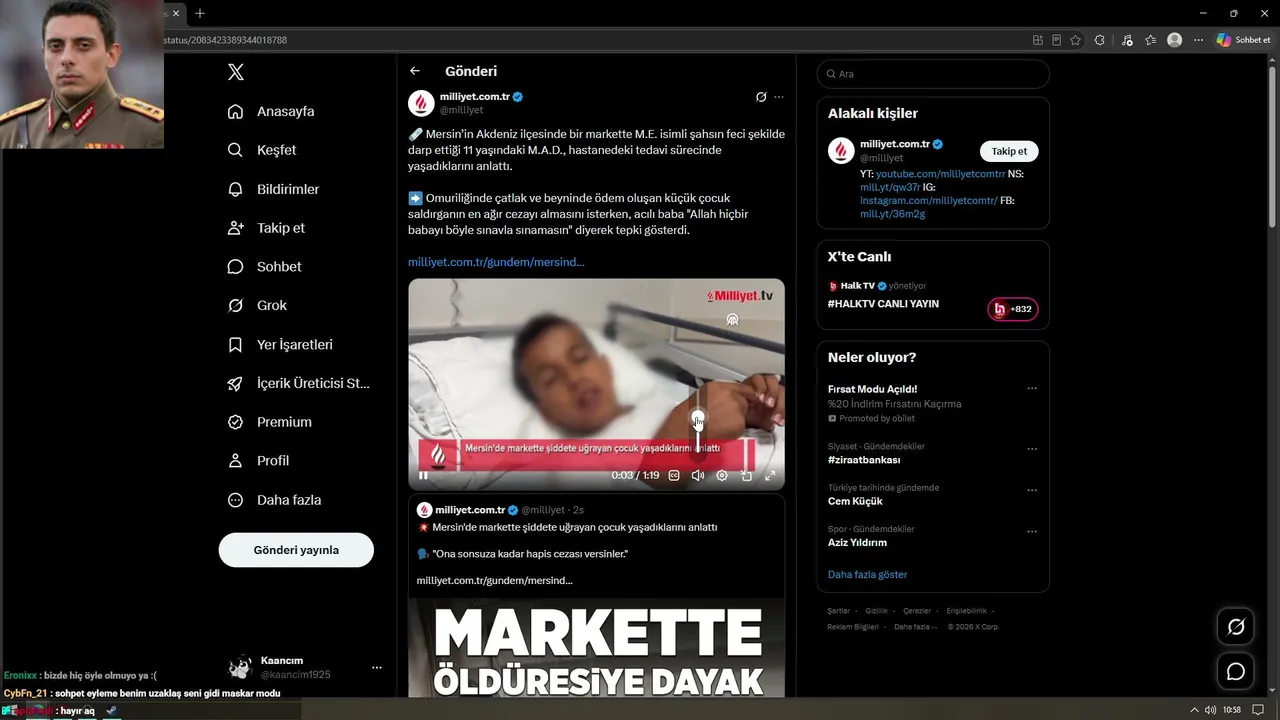Open the post's more options menu
This screenshot has width=1280, height=720.
coord(779,97)
